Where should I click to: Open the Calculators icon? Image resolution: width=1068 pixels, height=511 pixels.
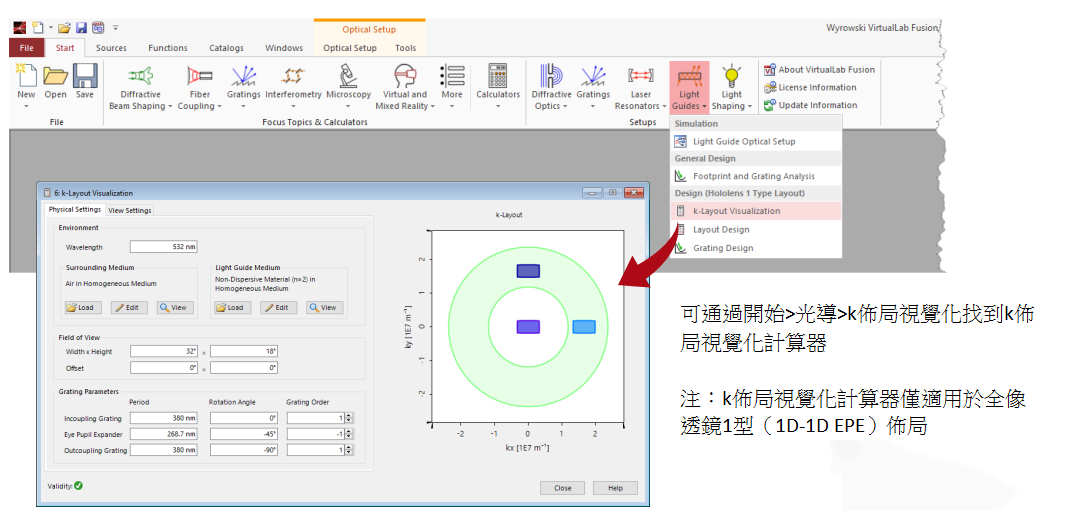tap(497, 75)
